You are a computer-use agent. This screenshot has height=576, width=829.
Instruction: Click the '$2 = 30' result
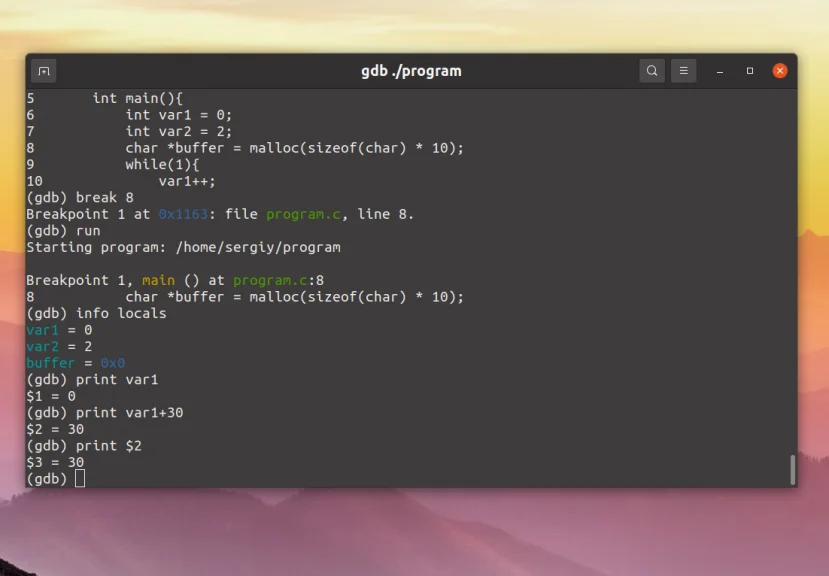point(55,429)
